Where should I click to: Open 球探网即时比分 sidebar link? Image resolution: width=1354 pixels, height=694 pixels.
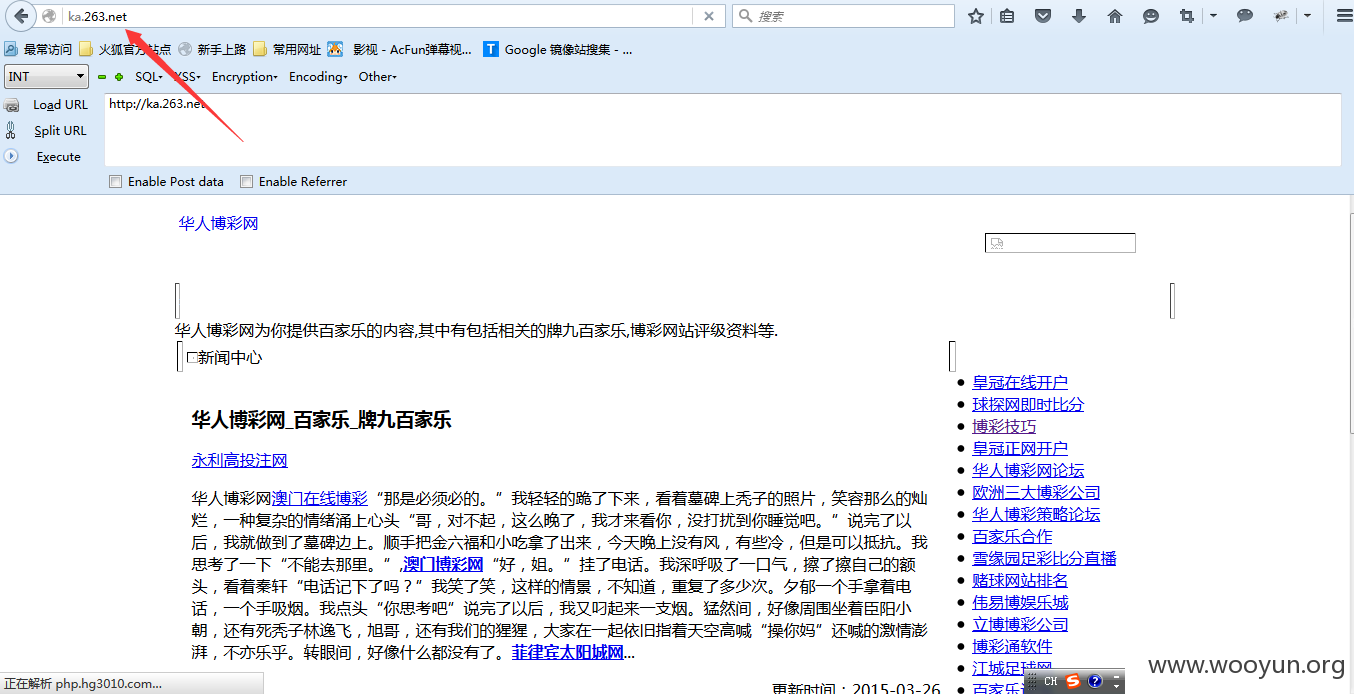(x=1028, y=405)
